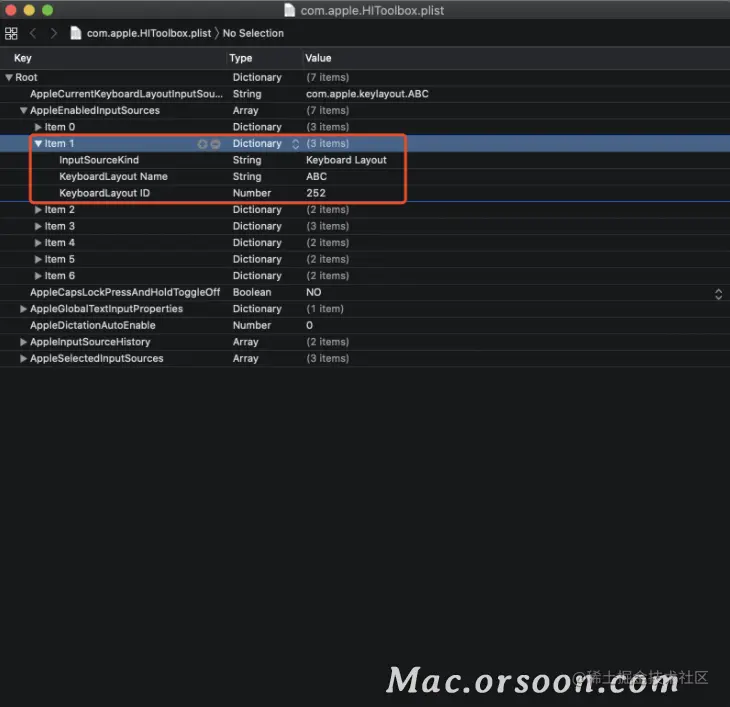The height and width of the screenshot is (707, 730).
Task: Select the KeyboardLayout ID key
Action: (104, 193)
